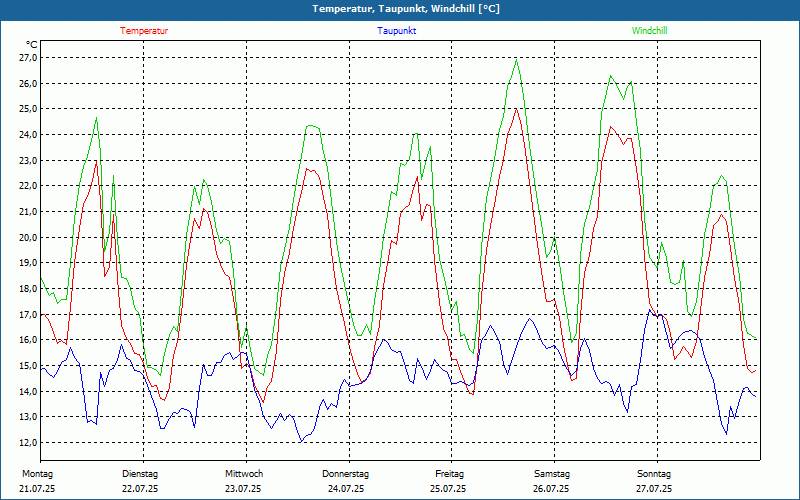Click the 12,0 y-axis value
The height and width of the screenshot is (500, 800).
tap(28, 443)
